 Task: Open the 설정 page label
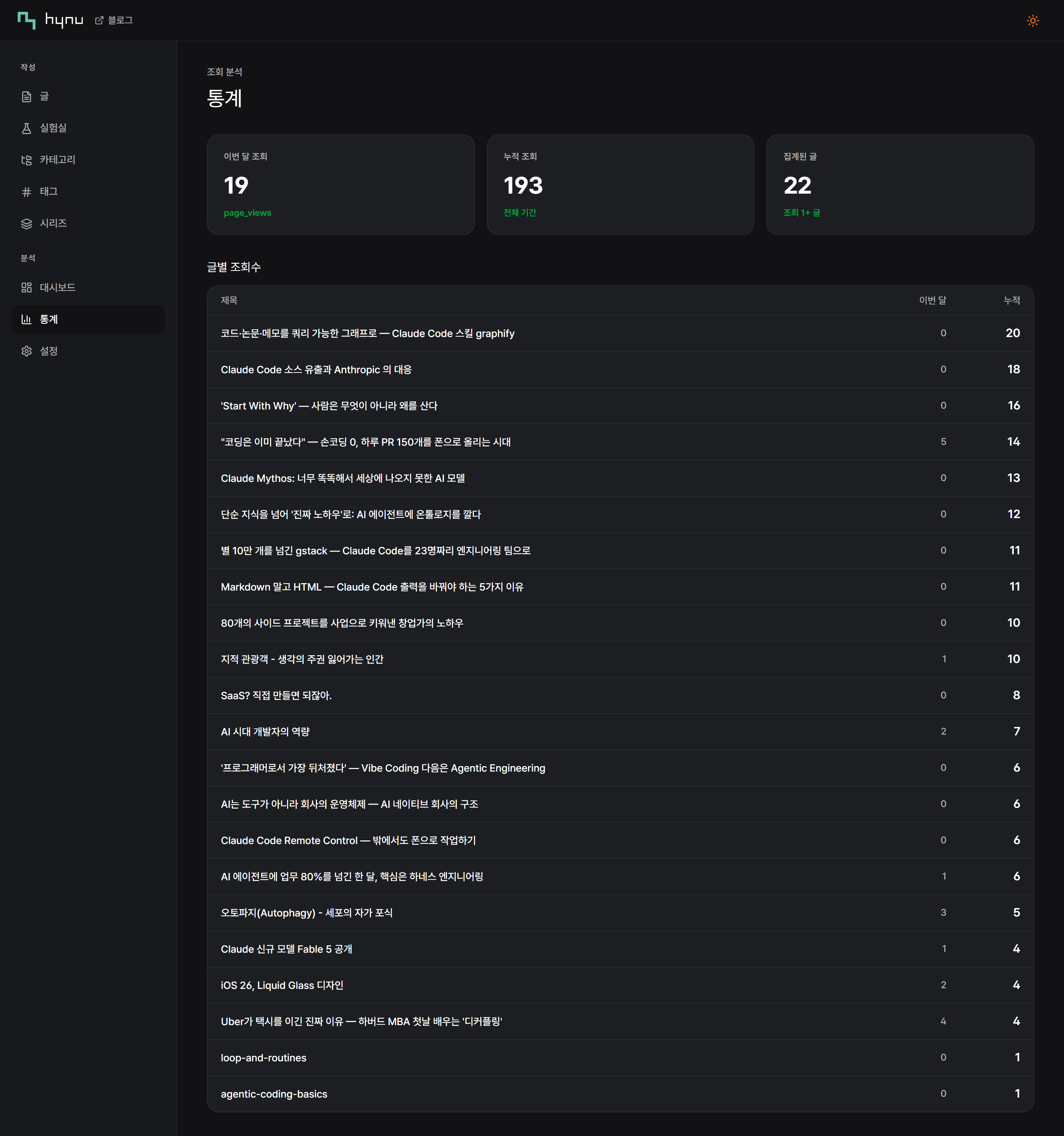[48, 351]
